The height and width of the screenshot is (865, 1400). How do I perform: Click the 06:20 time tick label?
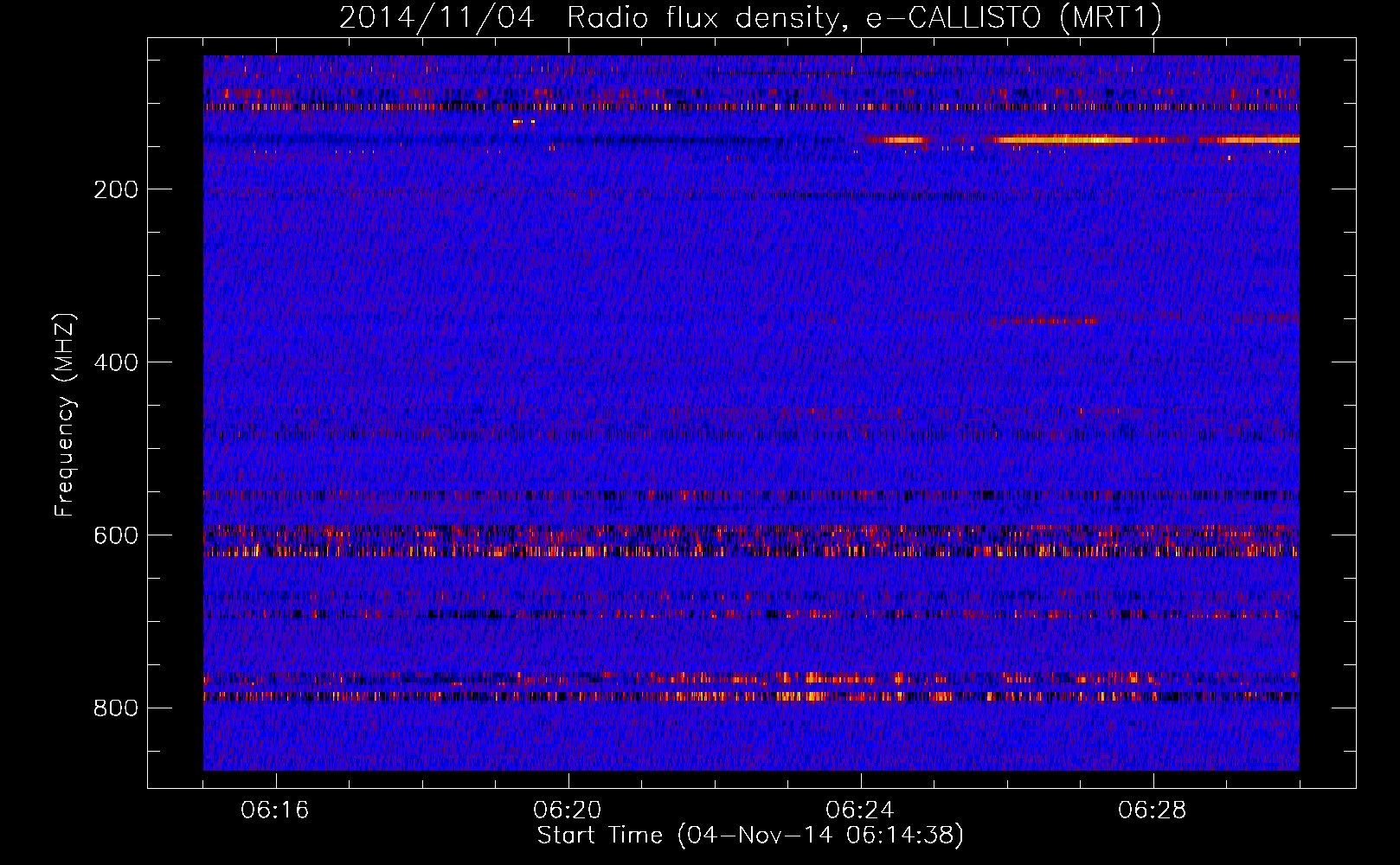click(568, 811)
